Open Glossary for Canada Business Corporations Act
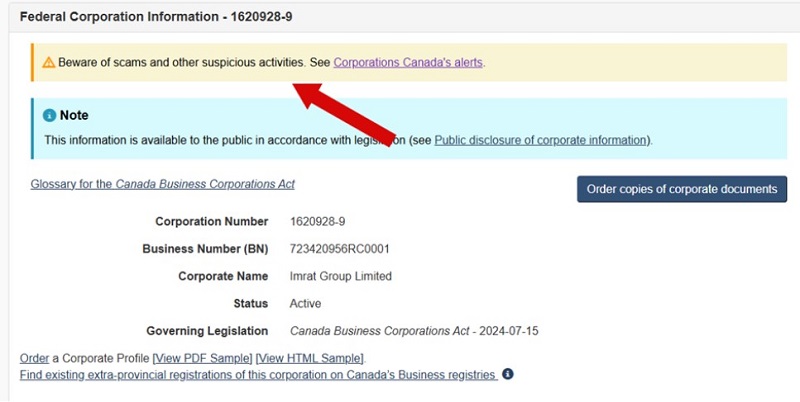 point(163,184)
